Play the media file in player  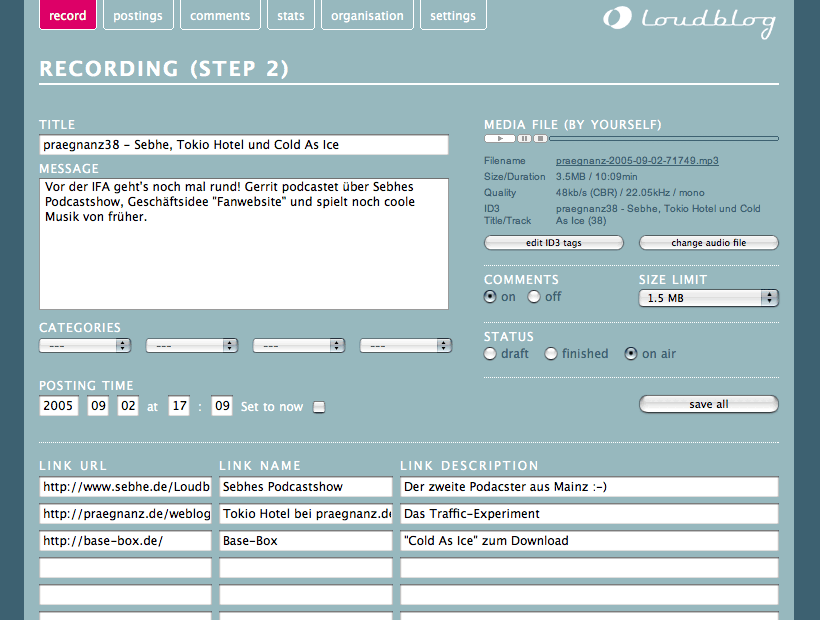pyautogui.click(x=500, y=139)
